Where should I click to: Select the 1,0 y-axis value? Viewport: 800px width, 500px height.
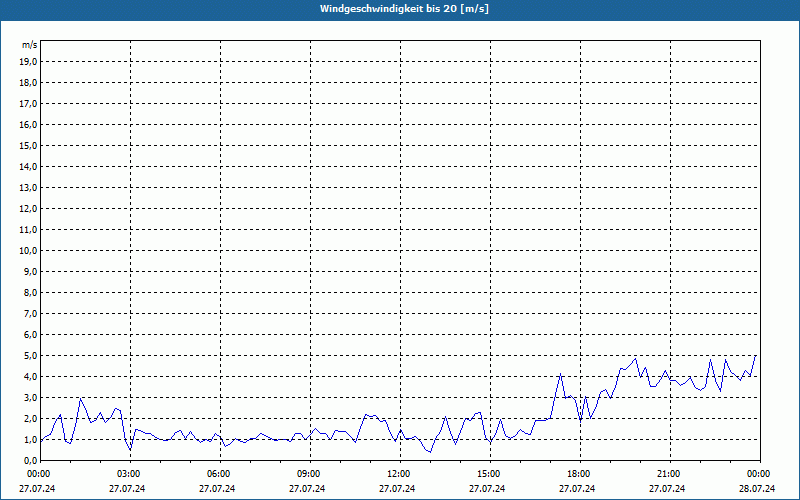pos(31,439)
